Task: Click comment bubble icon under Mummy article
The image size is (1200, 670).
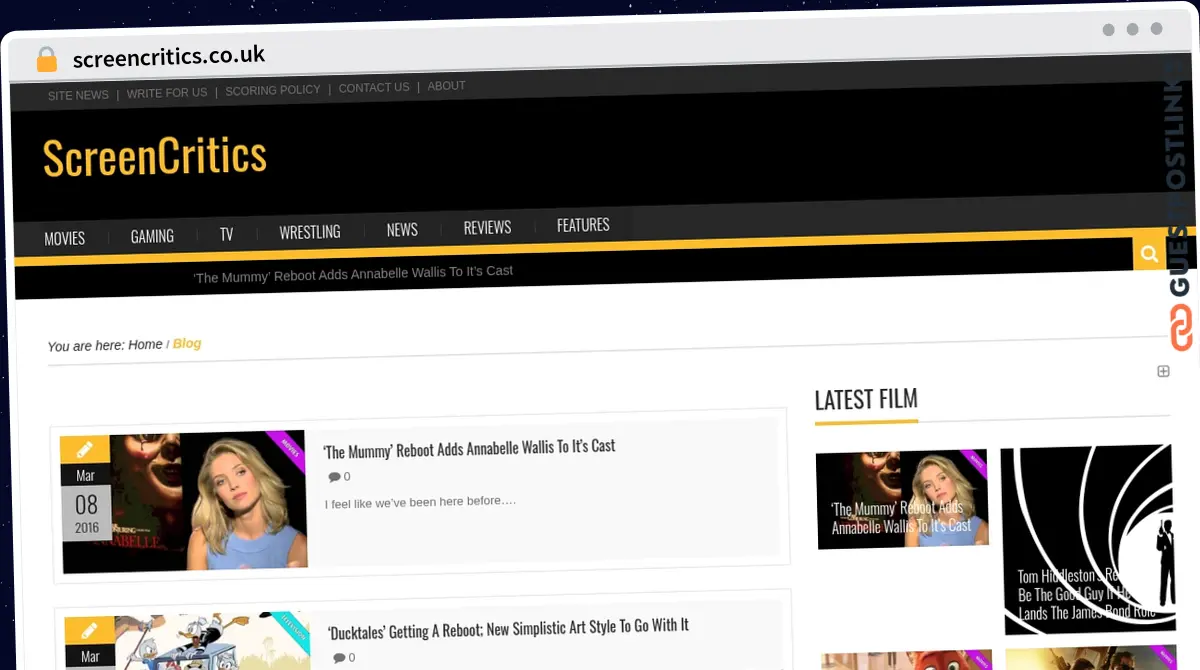Action: click(x=334, y=477)
